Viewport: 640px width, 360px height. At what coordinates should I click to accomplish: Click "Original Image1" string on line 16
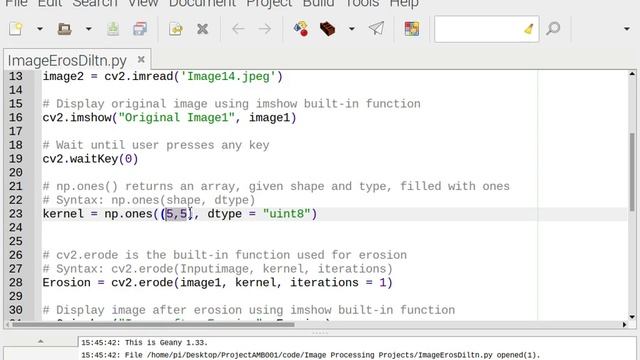pyautogui.click(x=176, y=118)
